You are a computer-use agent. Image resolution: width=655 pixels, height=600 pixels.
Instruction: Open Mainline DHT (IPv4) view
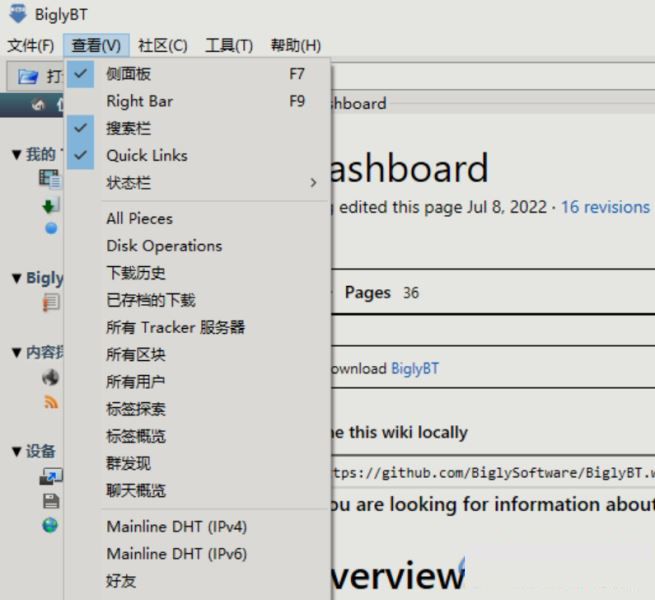[197, 526]
